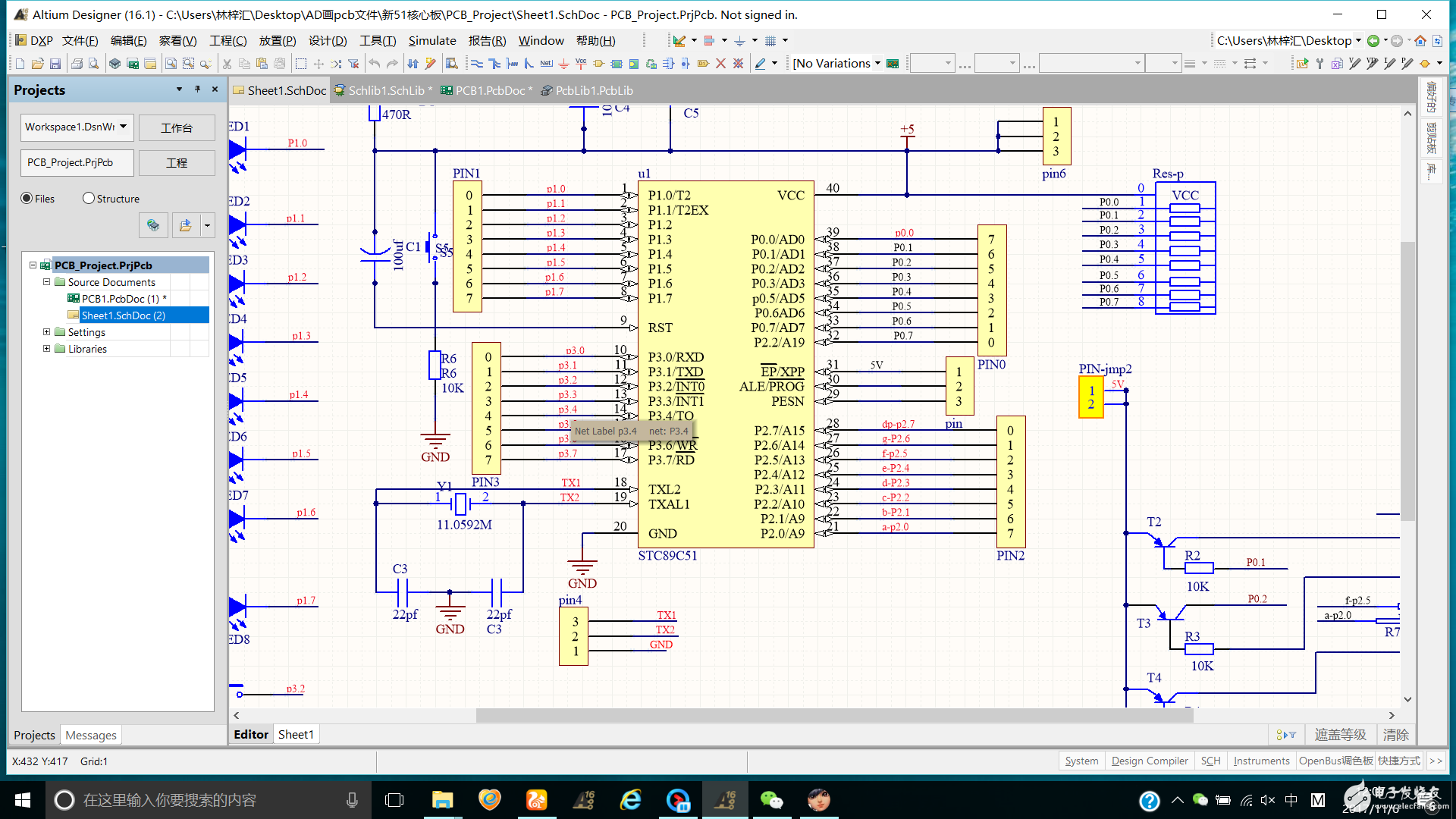
Task: Open the Projects panel options arrow
Action: point(179,89)
